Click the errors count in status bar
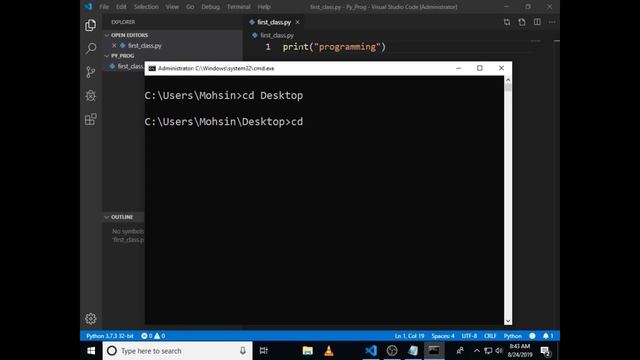This screenshot has width=640, height=360. [147, 336]
